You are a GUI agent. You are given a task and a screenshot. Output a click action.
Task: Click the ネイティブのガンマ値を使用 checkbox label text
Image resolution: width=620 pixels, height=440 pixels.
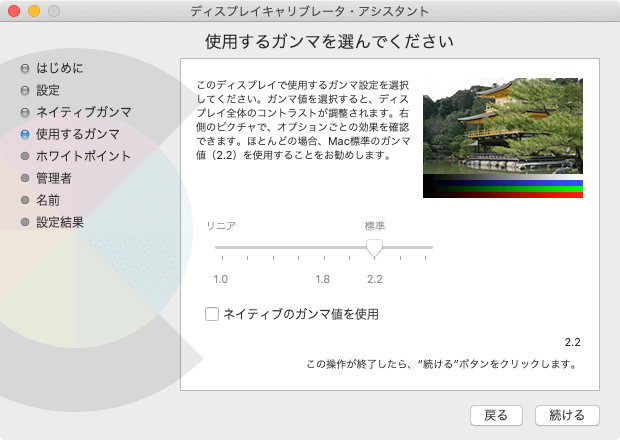(x=300, y=314)
